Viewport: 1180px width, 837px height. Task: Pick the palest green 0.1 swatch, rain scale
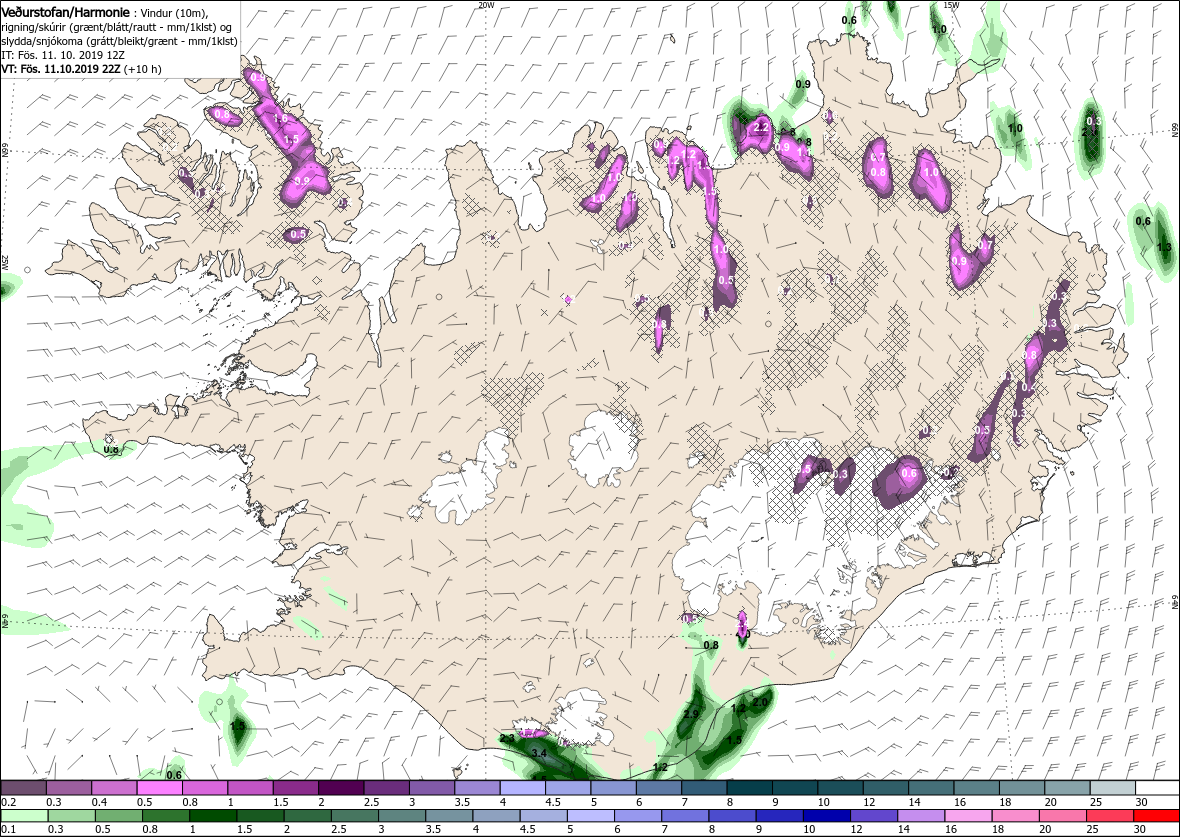tap(25, 816)
